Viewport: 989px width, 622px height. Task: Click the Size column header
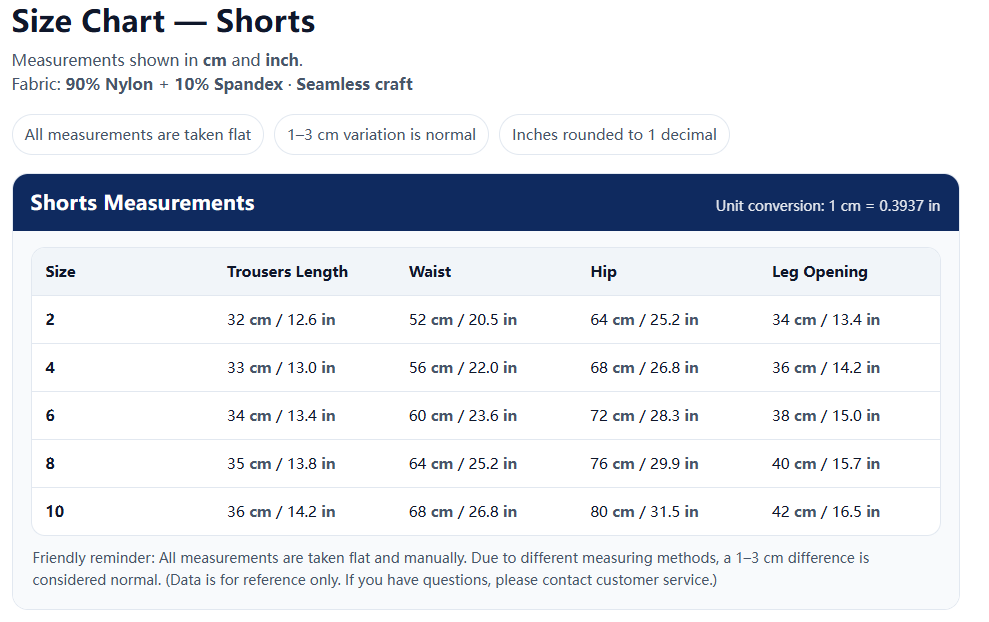61,272
